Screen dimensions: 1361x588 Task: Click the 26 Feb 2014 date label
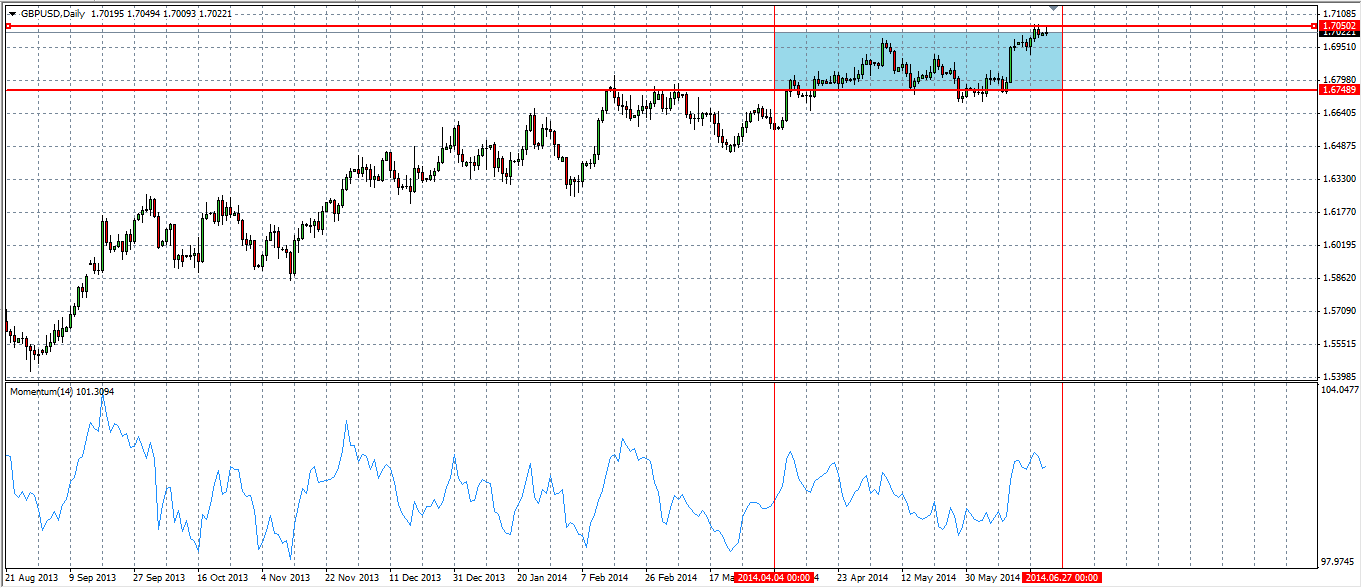[671, 578]
